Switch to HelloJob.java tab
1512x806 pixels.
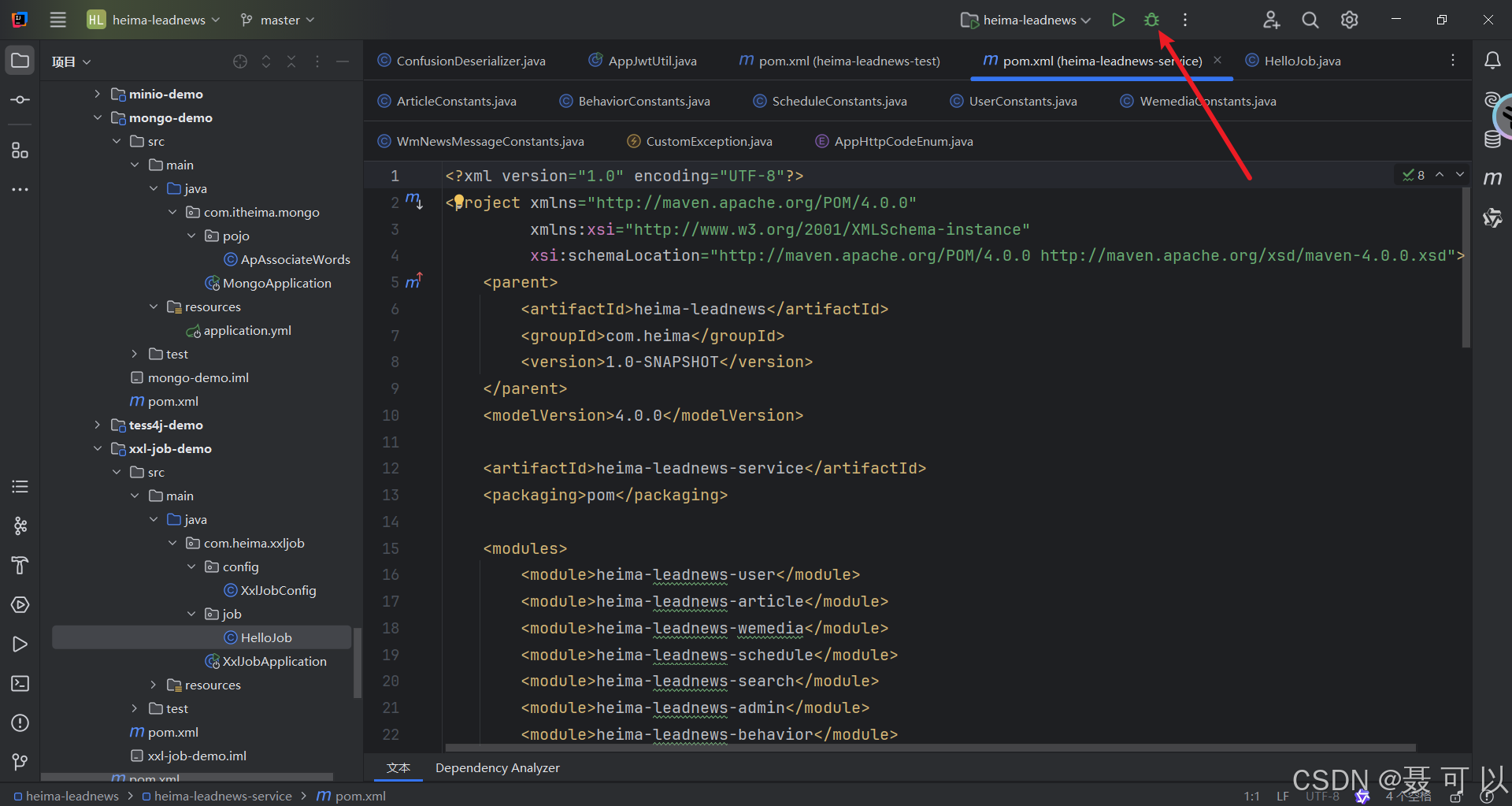1293,61
